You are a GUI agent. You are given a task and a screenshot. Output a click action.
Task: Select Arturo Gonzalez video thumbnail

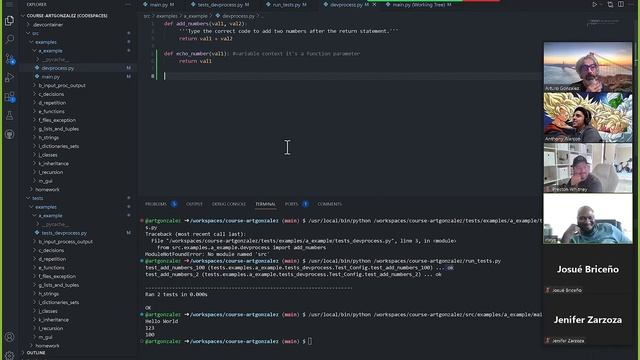(588, 67)
